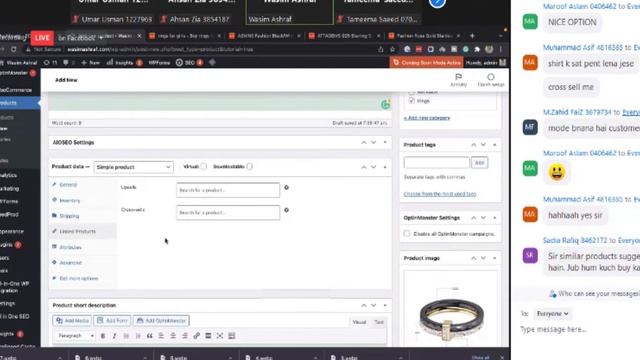Image resolution: width=640 pixels, height=360 pixels.
Task: Open the Inventory product data tab
Action: [83, 200]
